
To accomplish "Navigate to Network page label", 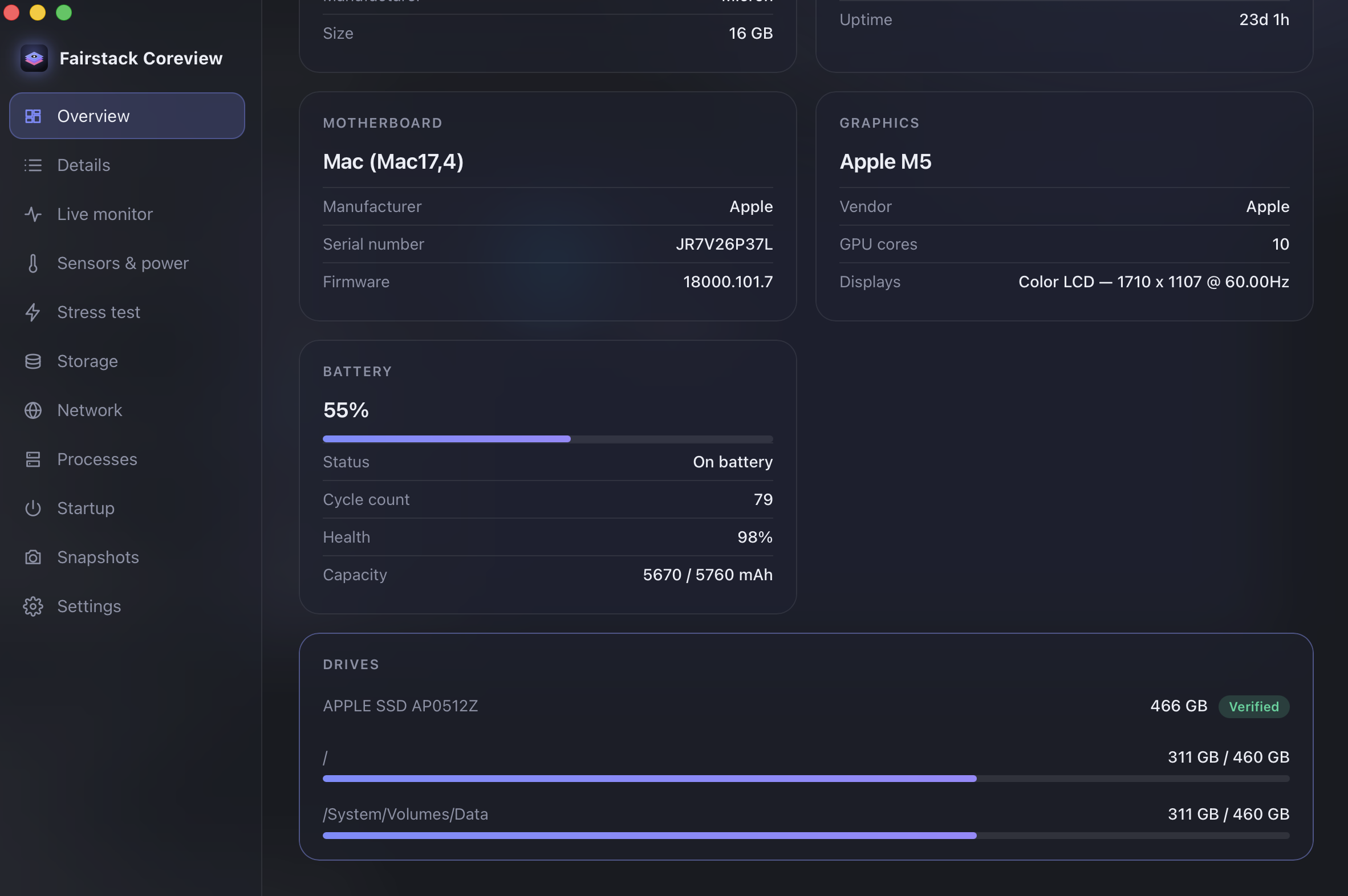I will tap(90, 410).
